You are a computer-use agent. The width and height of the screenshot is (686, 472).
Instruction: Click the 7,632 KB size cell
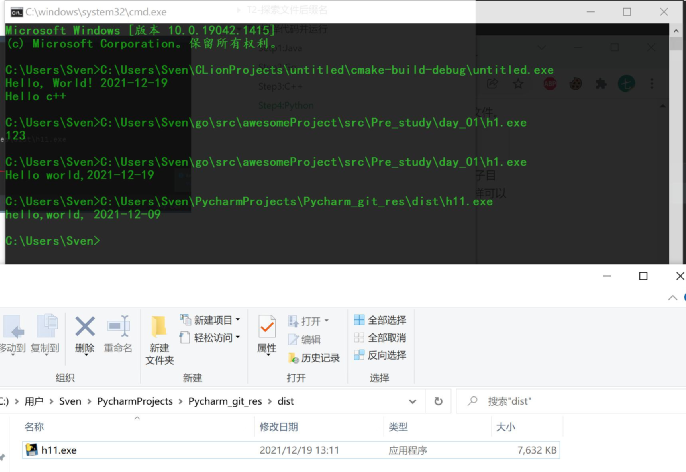[537, 450]
